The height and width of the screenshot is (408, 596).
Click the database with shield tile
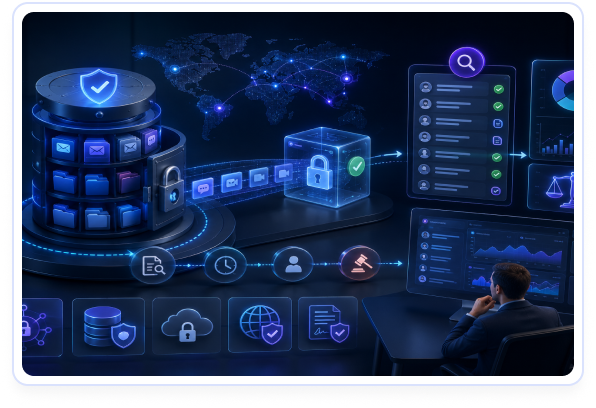tap(108, 327)
